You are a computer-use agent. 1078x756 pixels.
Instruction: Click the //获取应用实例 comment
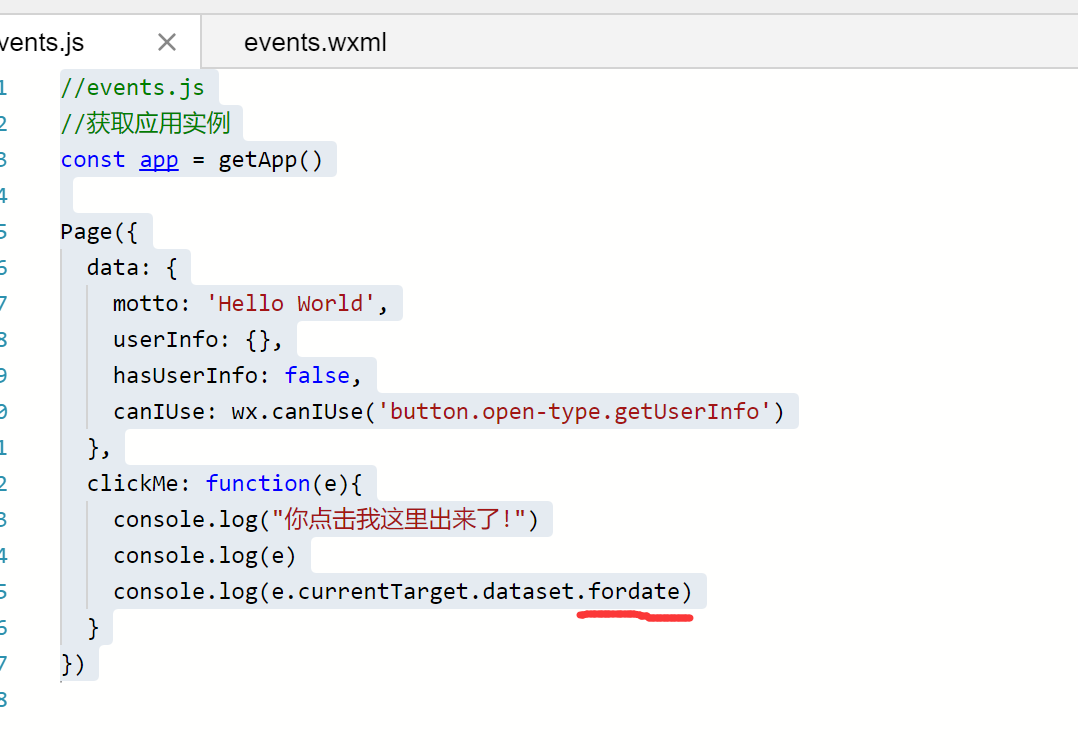pos(145,124)
